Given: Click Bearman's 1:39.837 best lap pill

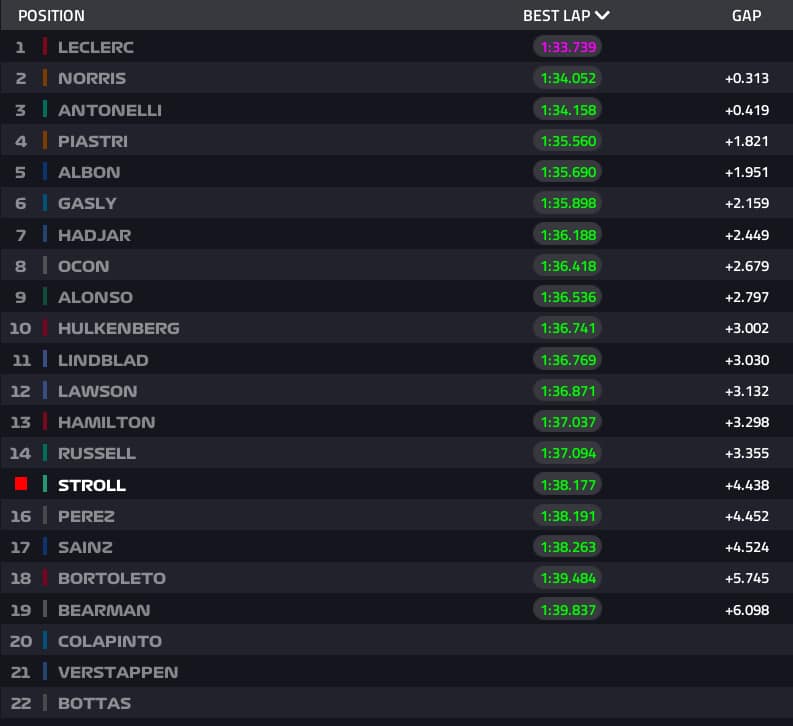Looking at the screenshot, I should coord(568,609).
